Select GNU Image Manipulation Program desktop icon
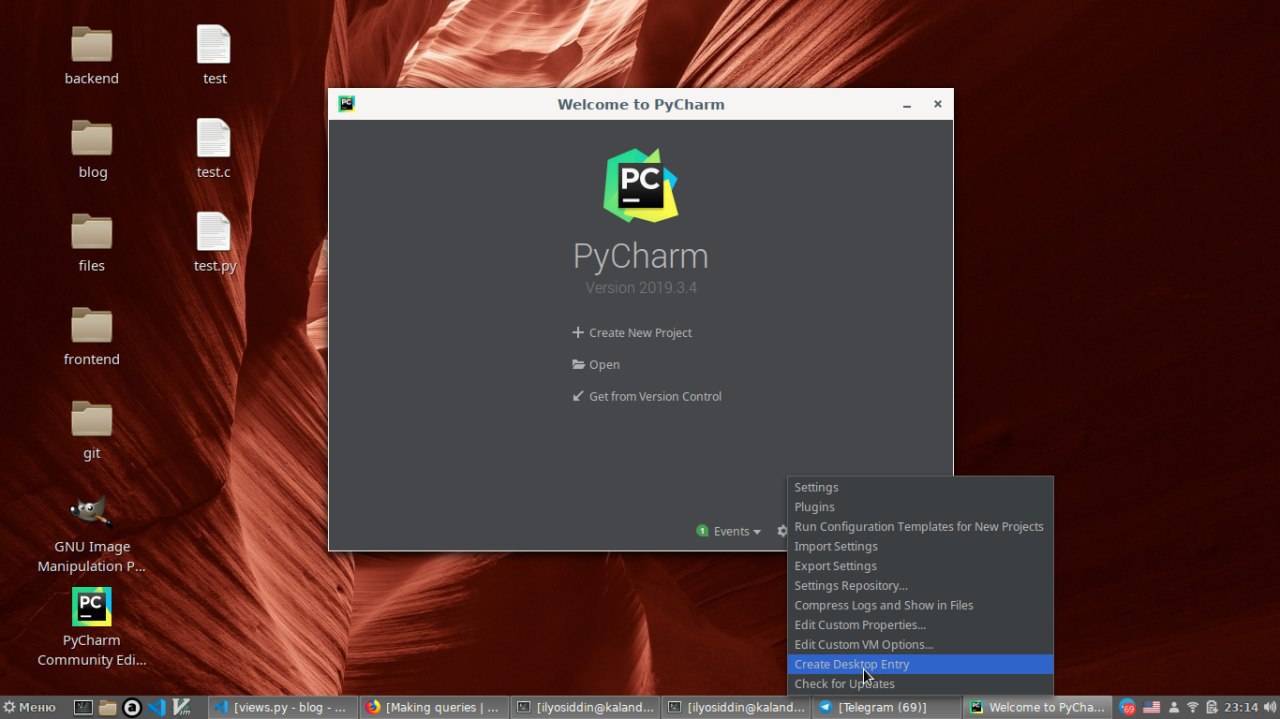This screenshot has height=719, width=1280. tap(92, 534)
